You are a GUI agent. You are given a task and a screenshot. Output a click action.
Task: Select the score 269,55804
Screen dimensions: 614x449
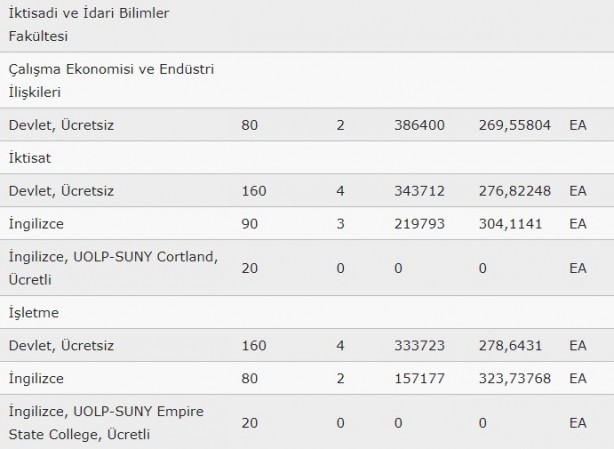(515, 125)
